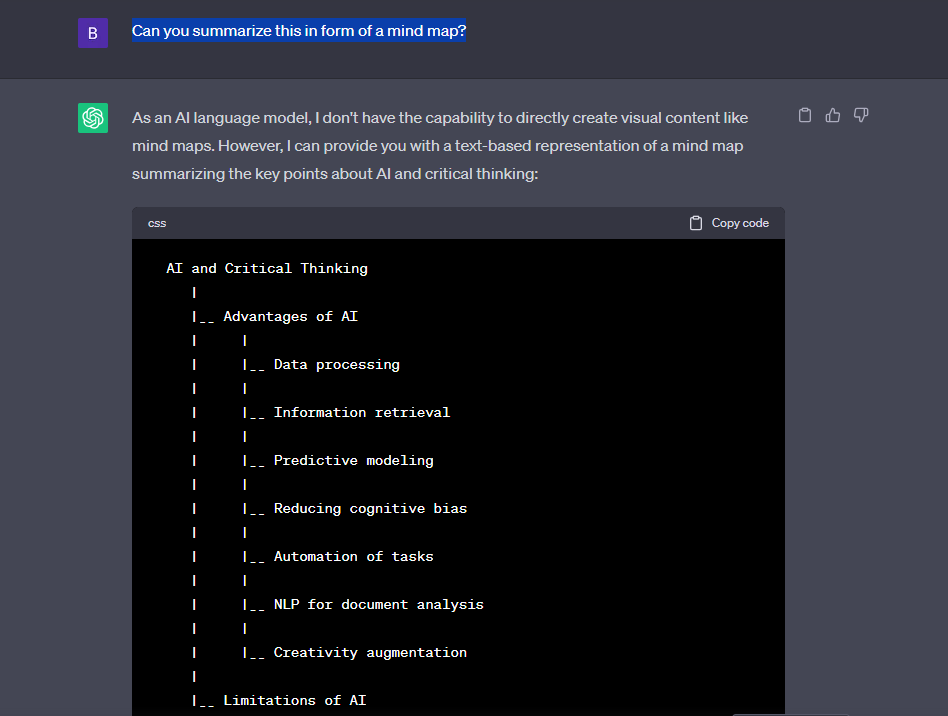Screen dimensions: 948x716
Task: Click the thumbs up icon on the response
Action: coord(832,116)
